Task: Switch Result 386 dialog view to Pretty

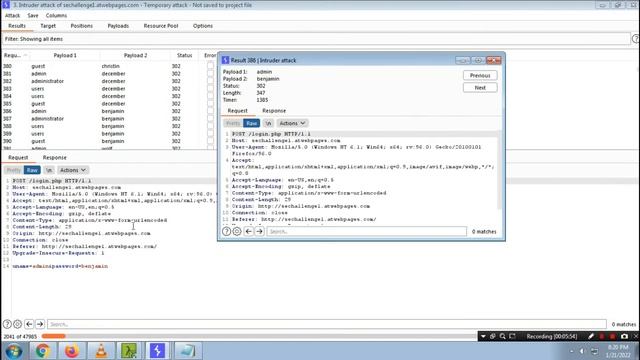Action: click(x=233, y=123)
